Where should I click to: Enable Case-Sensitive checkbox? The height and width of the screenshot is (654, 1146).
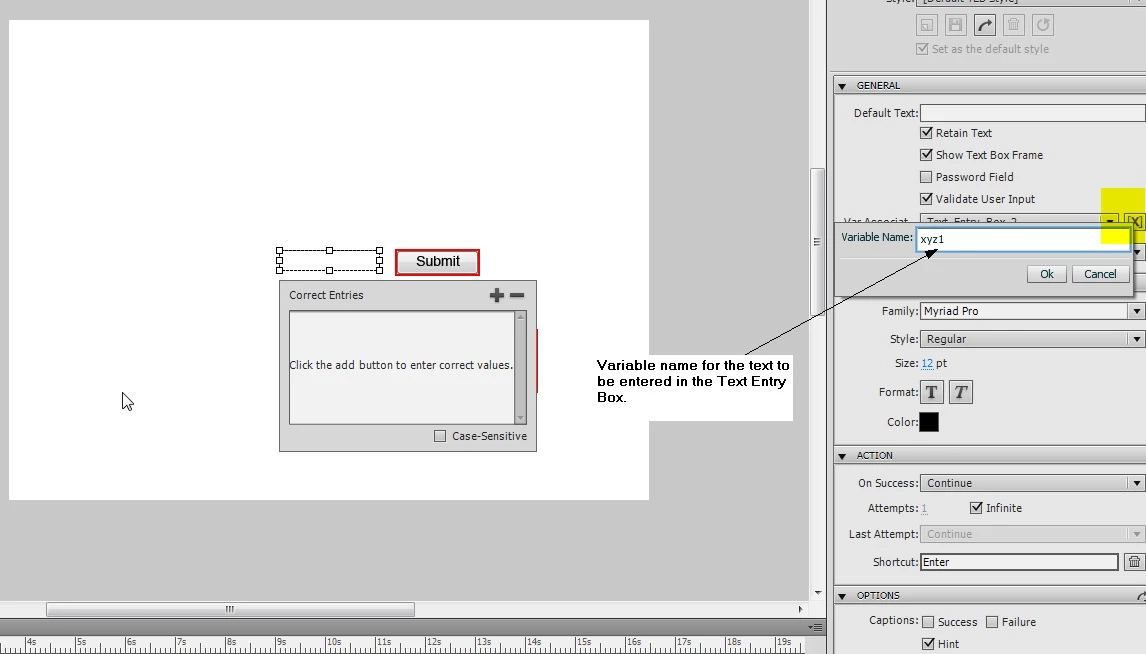[x=440, y=436]
